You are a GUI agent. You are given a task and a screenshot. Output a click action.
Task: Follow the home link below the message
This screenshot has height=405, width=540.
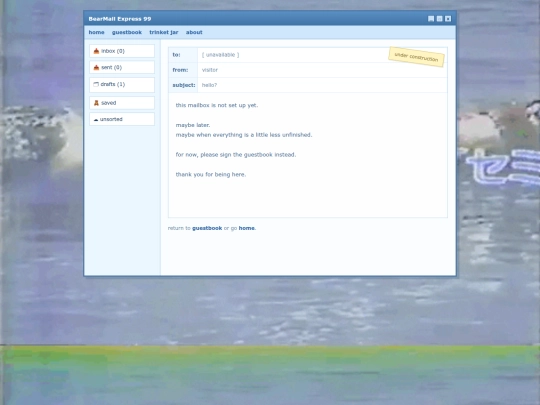(247, 228)
